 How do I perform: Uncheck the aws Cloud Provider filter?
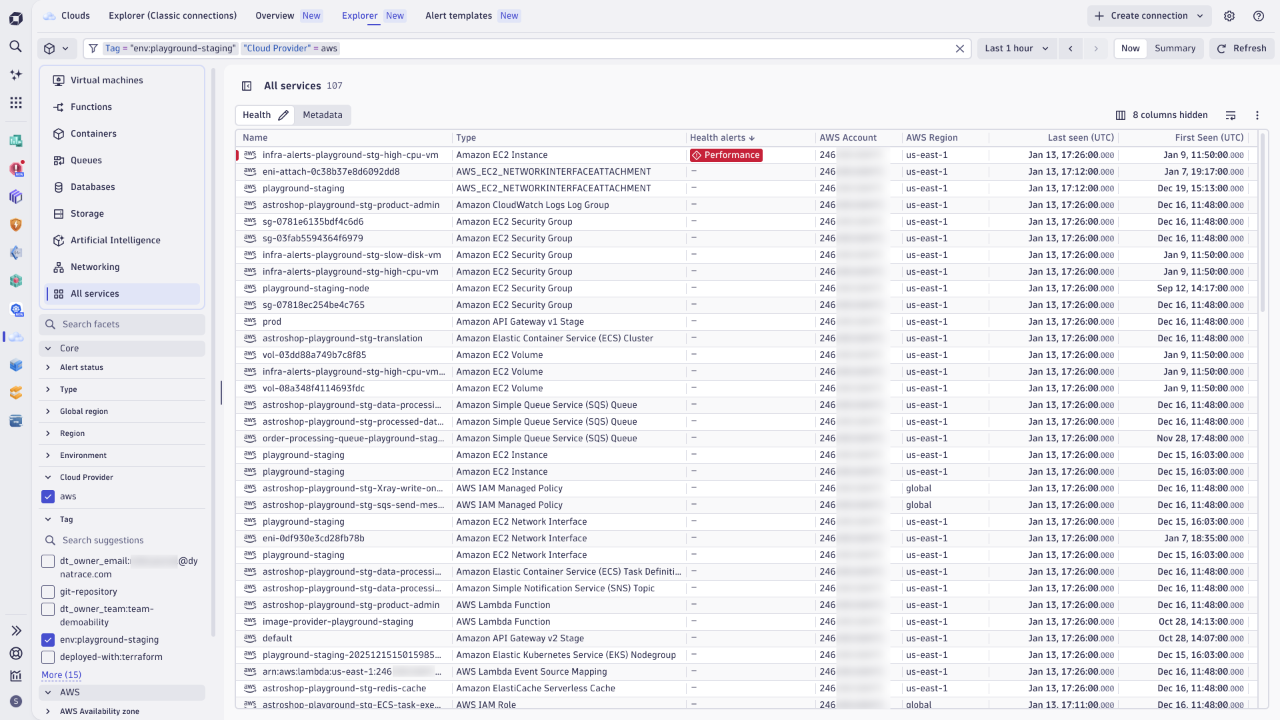click(48, 496)
